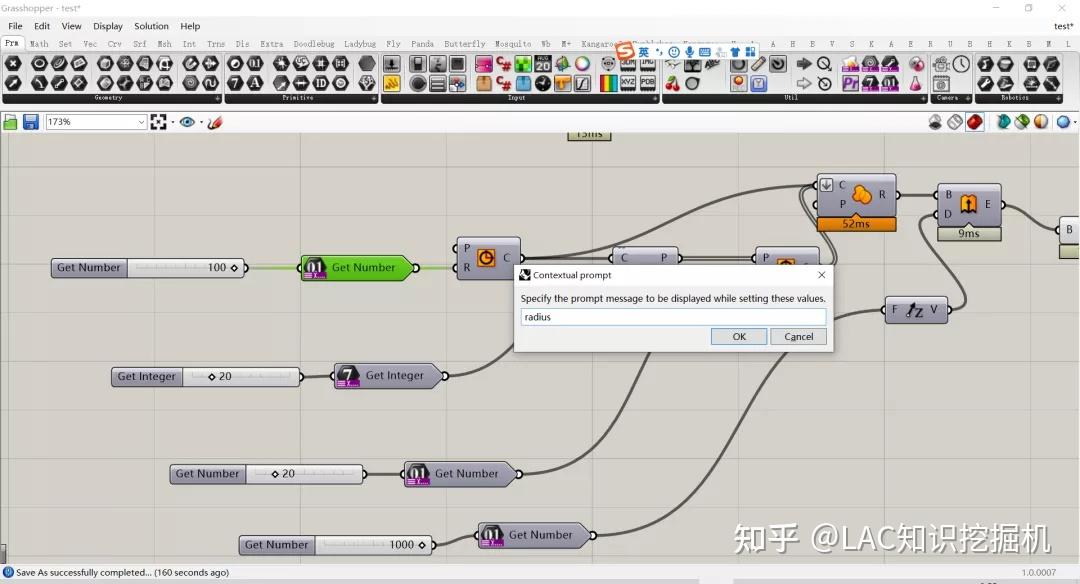The image size is (1080, 584).
Task: Toggle the IME '英' language mode
Action: [x=643, y=52]
